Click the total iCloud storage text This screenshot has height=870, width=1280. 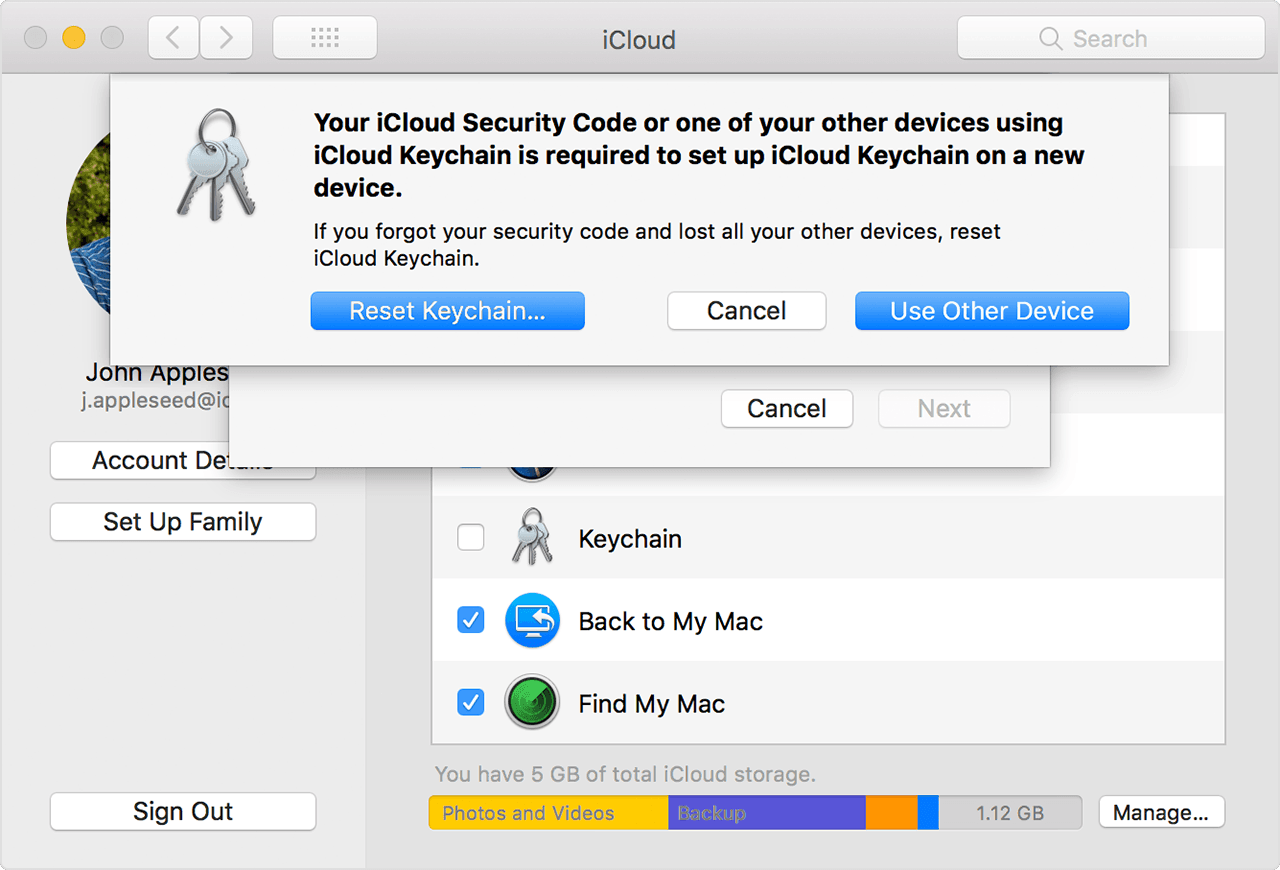[x=625, y=774]
